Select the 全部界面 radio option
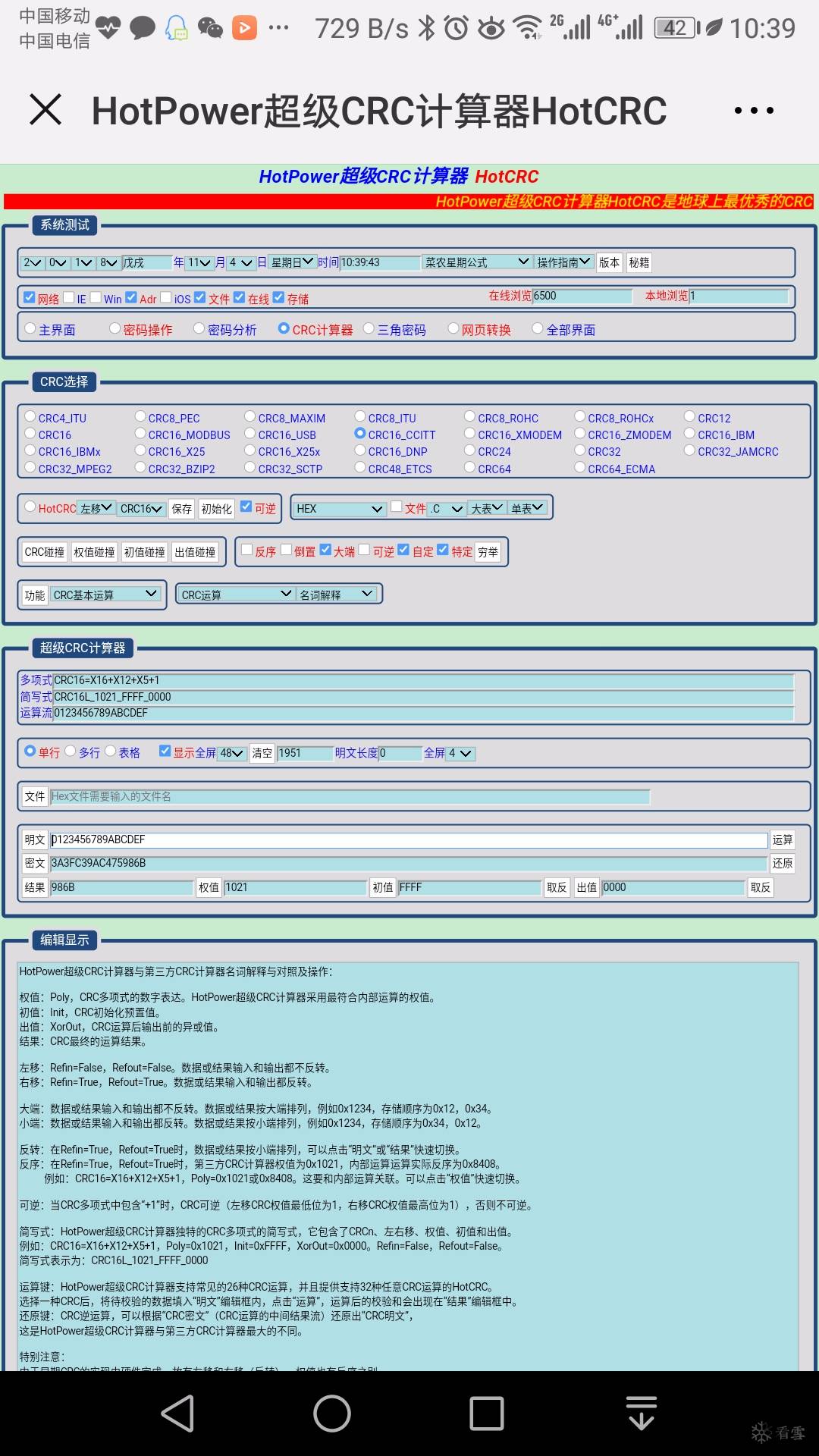This screenshot has width=819, height=1456. 538,328
